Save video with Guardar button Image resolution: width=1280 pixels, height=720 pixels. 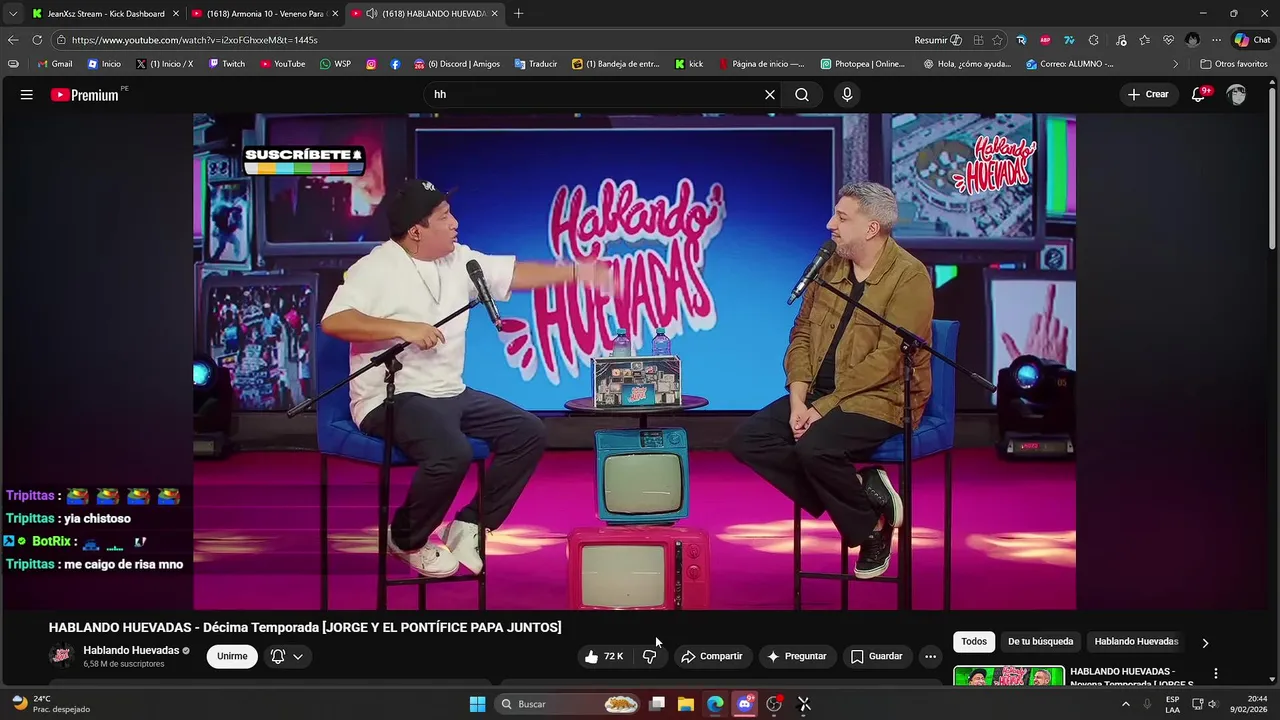[876, 656]
